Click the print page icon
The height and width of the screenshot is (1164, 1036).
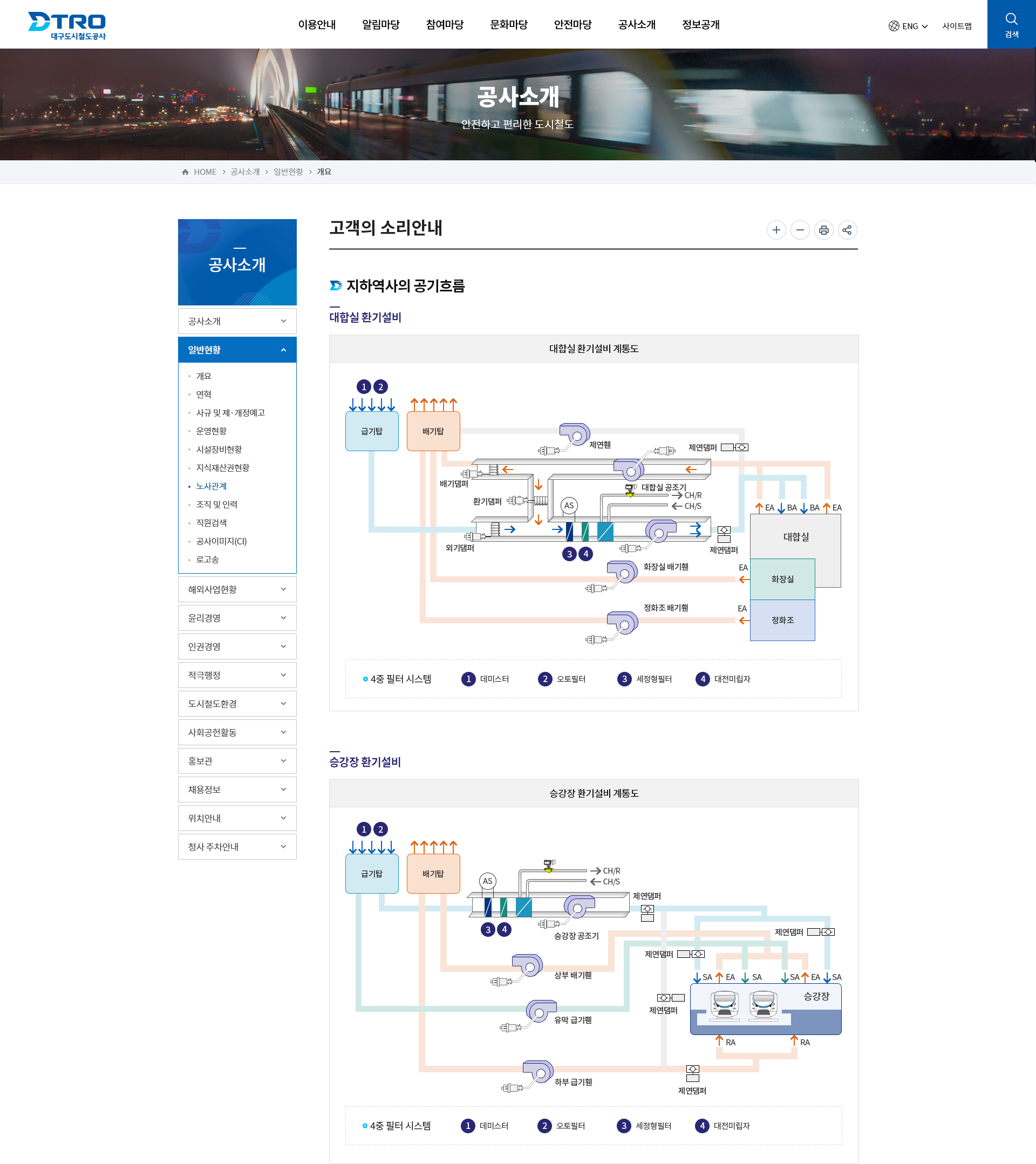point(823,230)
